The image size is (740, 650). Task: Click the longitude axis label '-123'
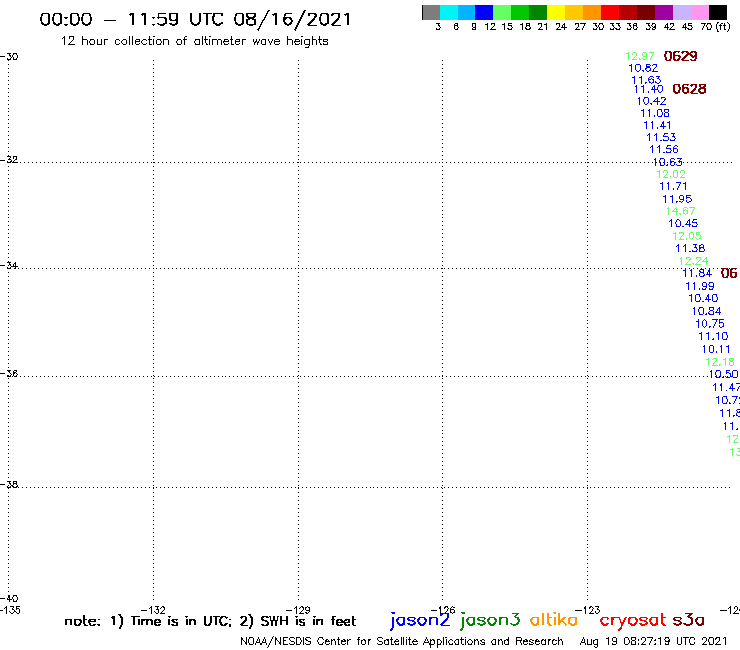(588, 610)
